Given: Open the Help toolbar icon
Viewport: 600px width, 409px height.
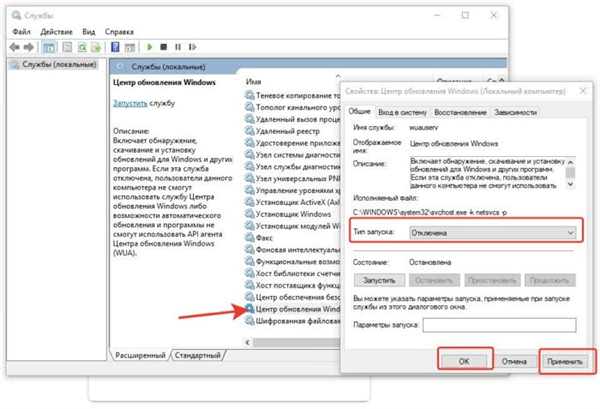Looking at the screenshot, I should point(115,47).
